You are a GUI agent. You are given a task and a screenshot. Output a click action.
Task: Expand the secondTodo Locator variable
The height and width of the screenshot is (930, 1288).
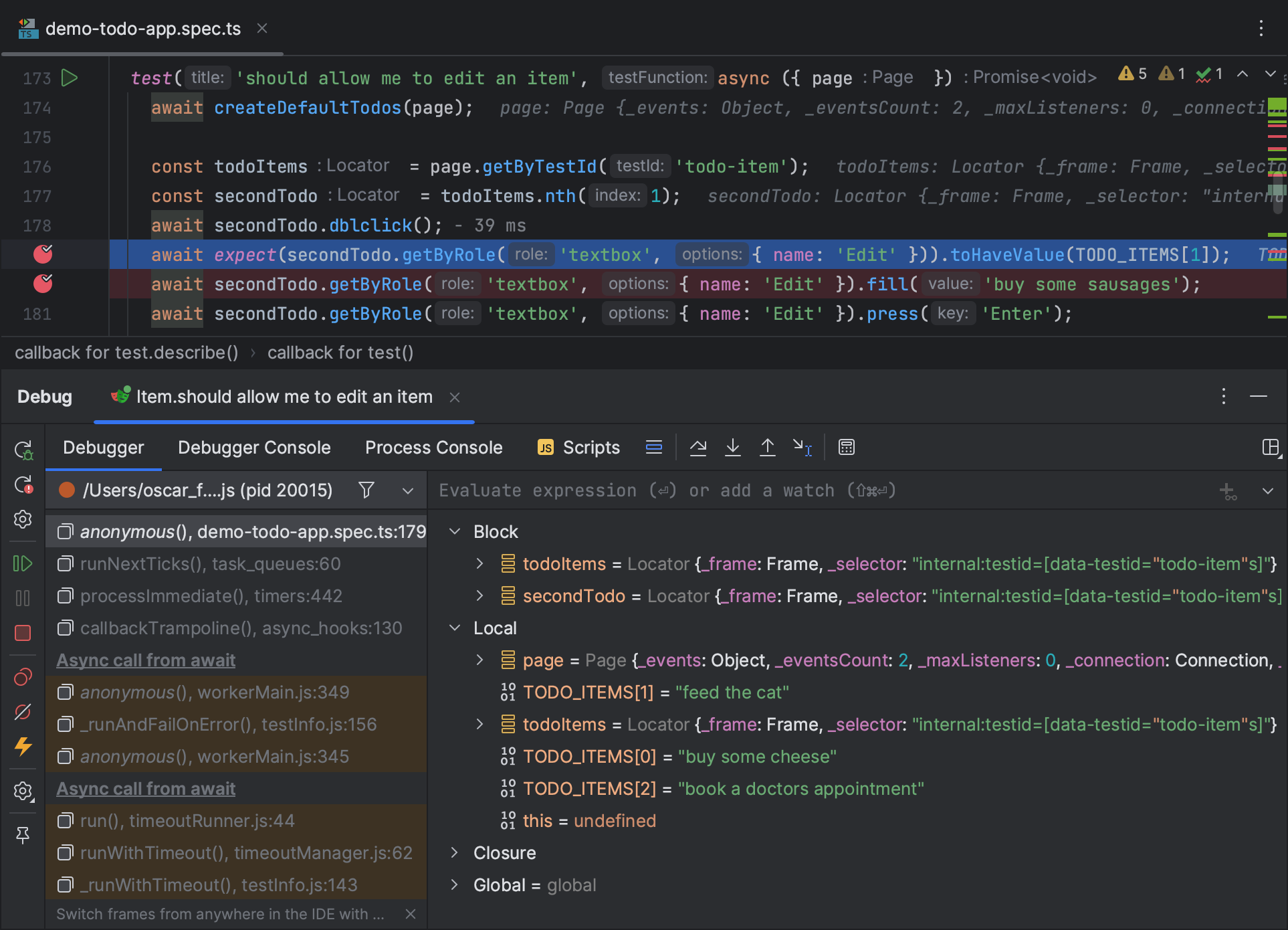coord(479,596)
